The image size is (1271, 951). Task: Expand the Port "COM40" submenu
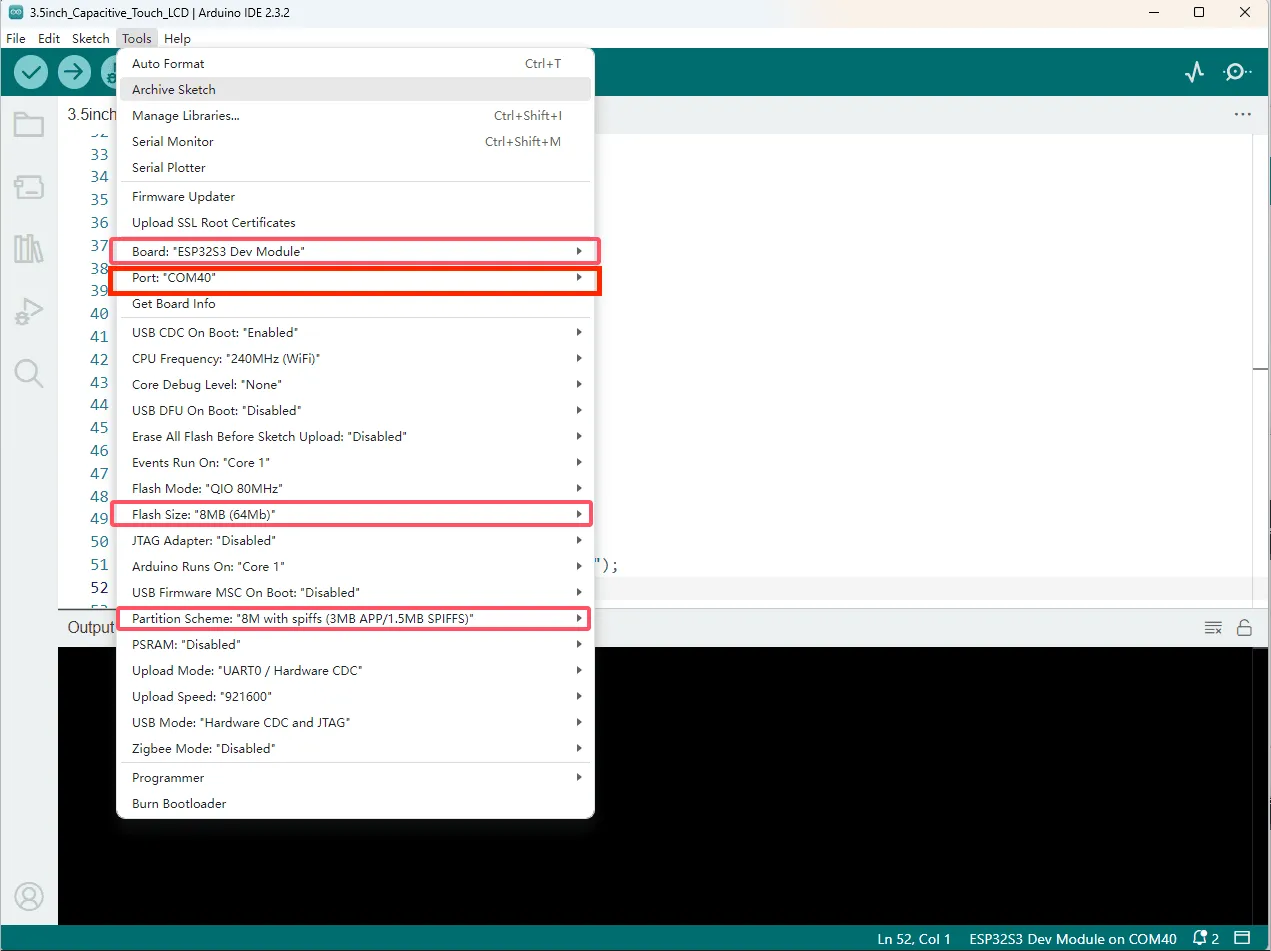pyautogui.click(x=356, y=278)
